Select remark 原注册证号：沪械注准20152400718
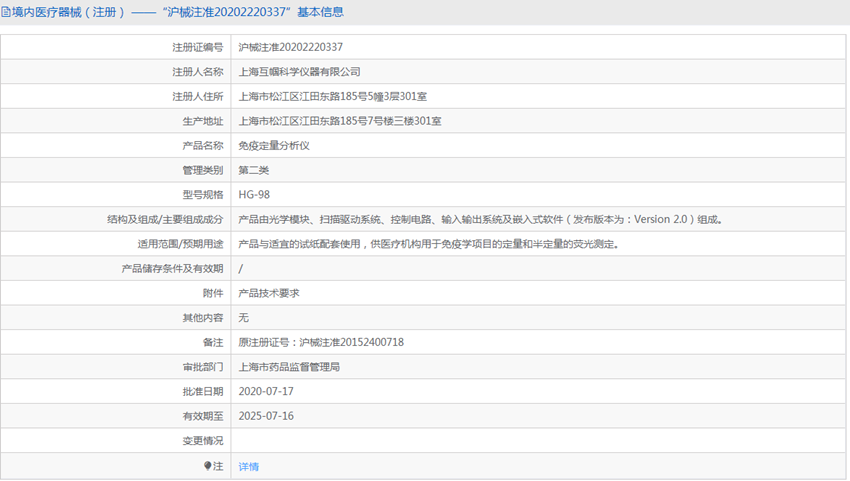 [321, 342]
